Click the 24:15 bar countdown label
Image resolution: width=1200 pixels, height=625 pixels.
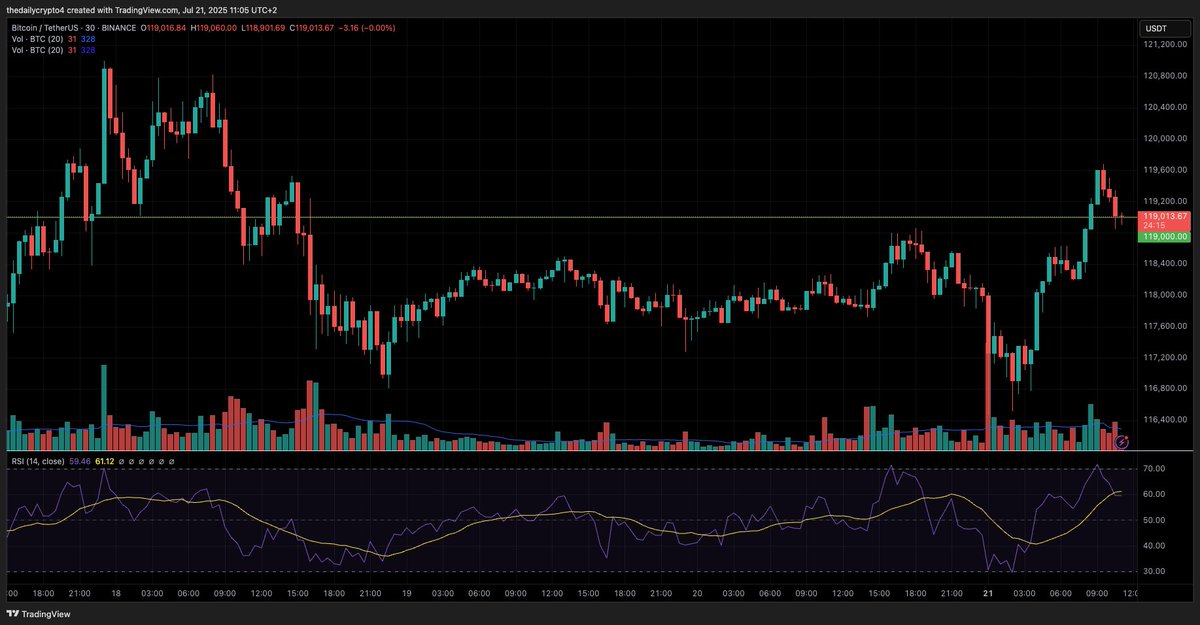pos(1154,226)
